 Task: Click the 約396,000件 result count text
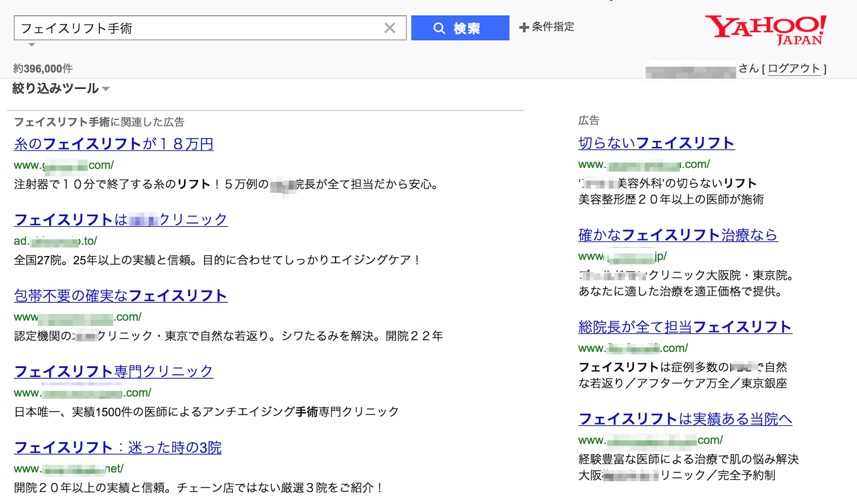click(43, 69)
